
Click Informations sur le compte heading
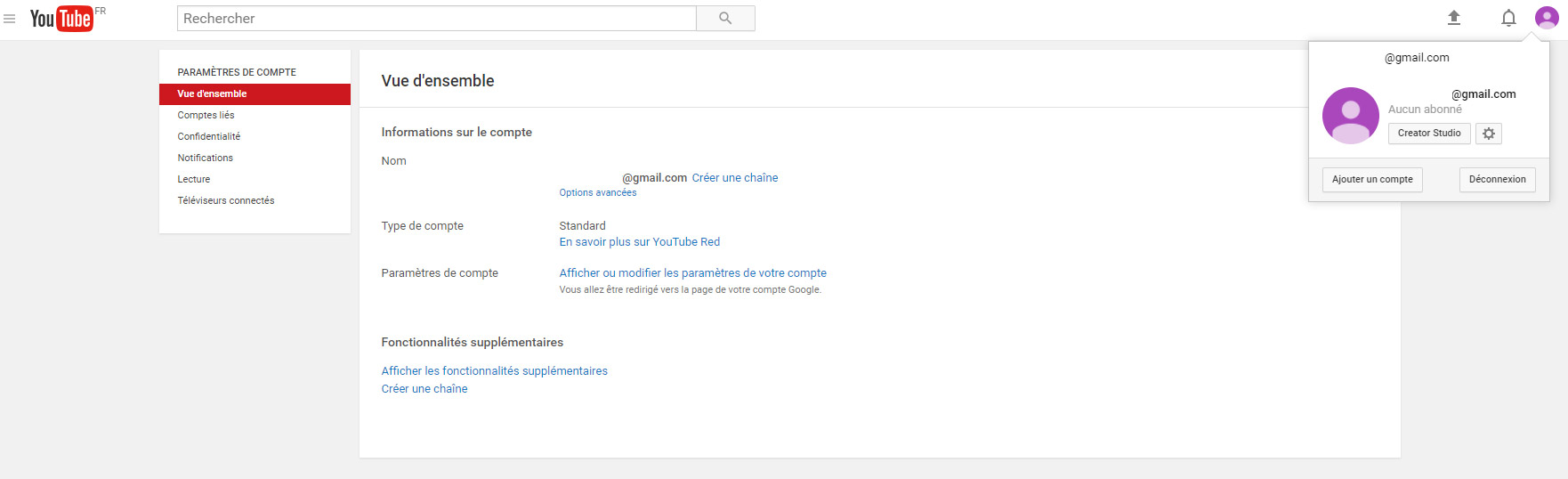[x=457, y=133]
